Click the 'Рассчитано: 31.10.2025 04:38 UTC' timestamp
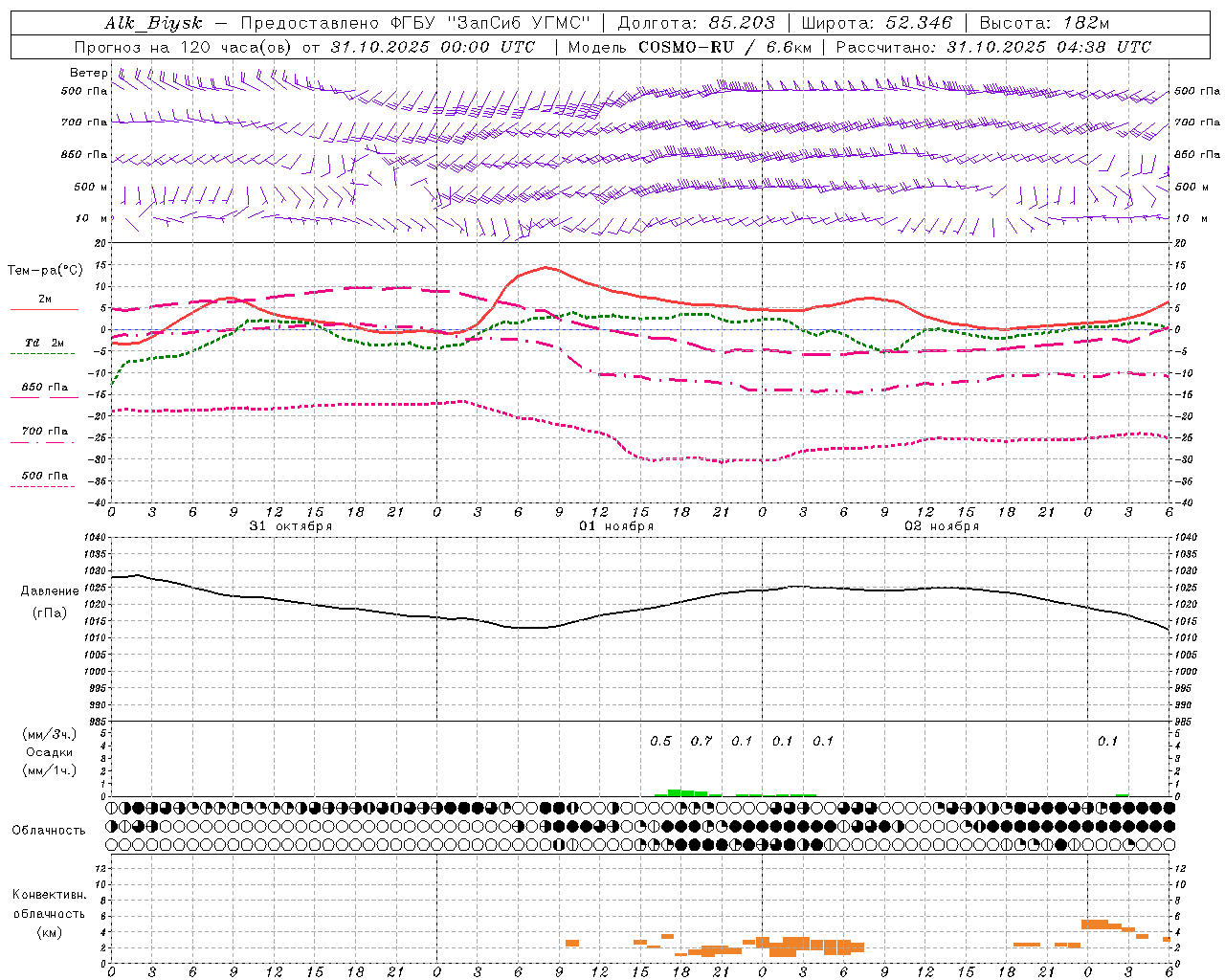 993,47
